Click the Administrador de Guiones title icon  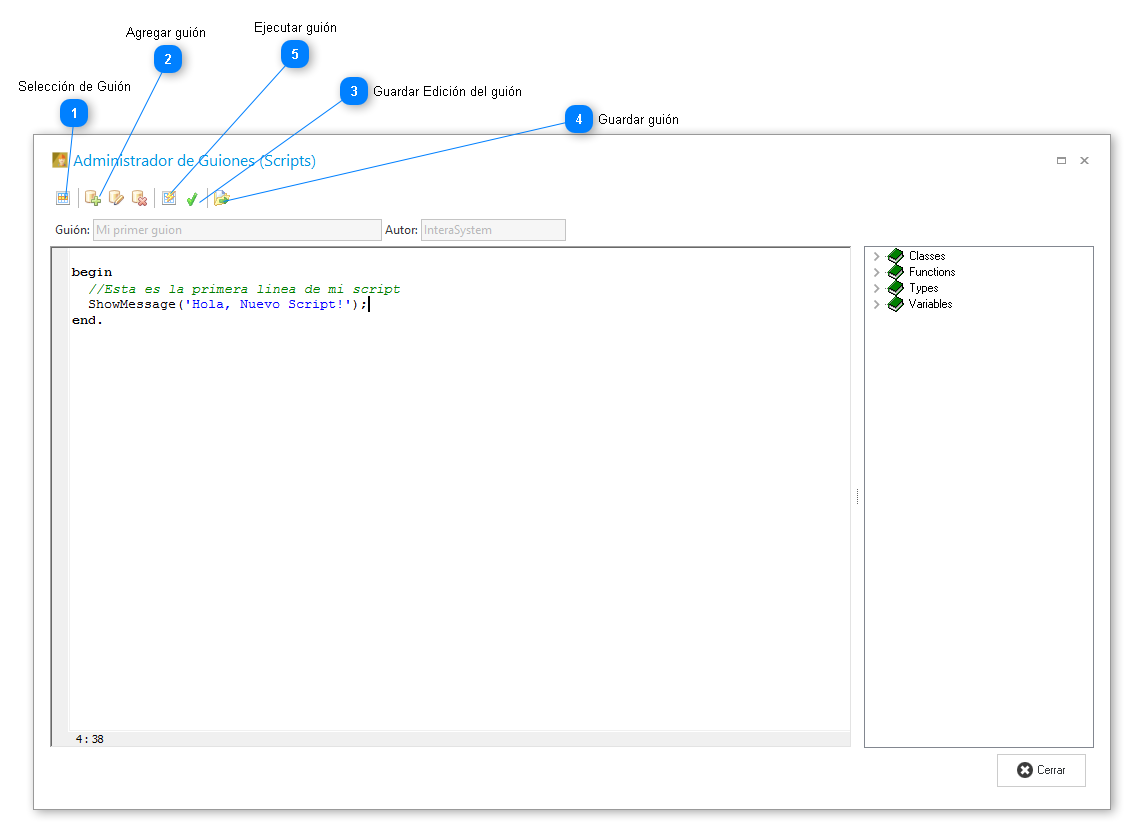point(60,160)
